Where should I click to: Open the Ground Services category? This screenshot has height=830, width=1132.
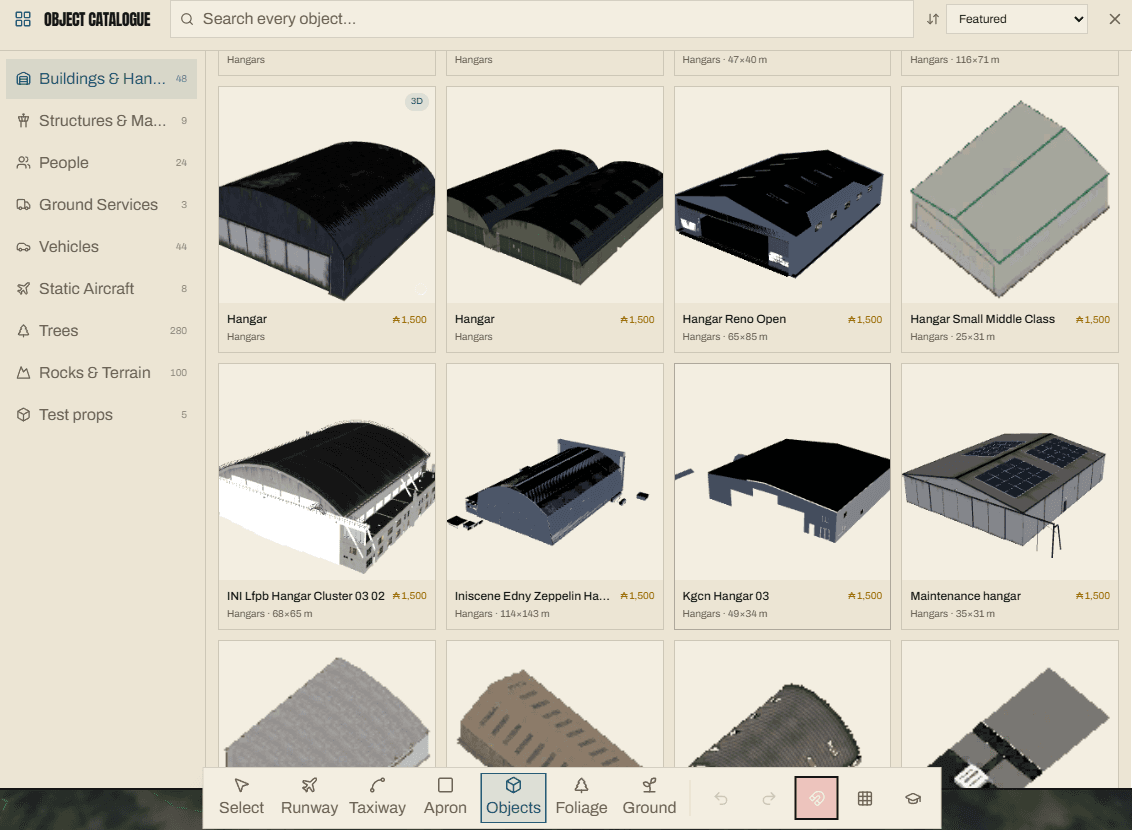101,204
